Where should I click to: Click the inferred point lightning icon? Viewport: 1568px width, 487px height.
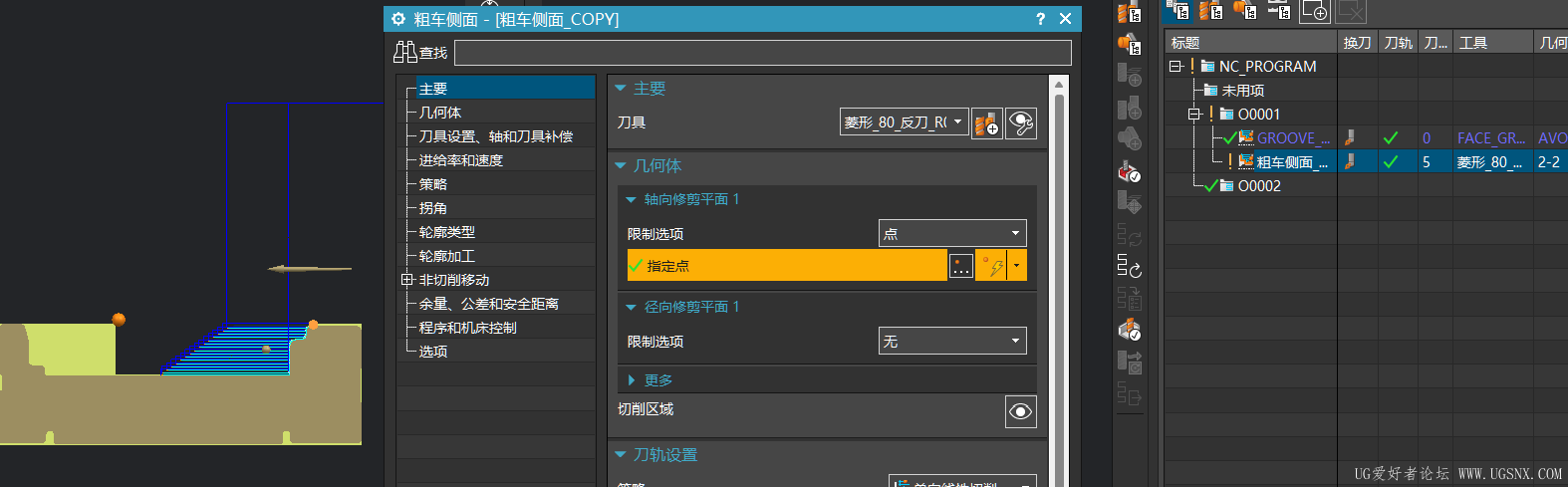993,266
